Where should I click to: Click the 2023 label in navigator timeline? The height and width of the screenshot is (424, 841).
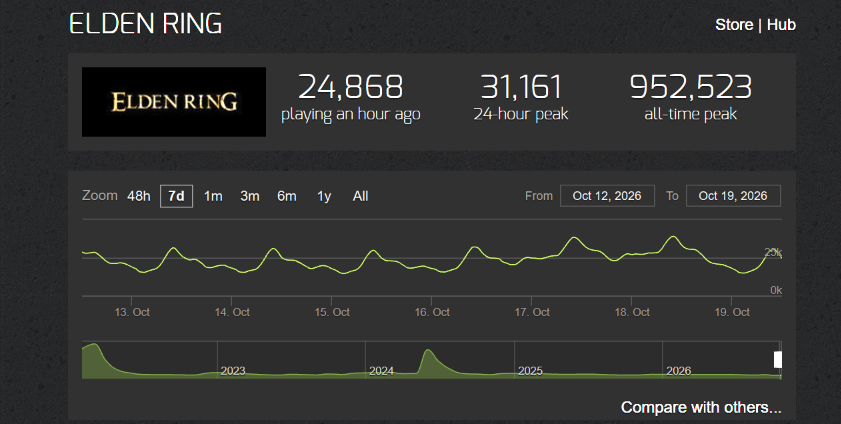point(233,371)
